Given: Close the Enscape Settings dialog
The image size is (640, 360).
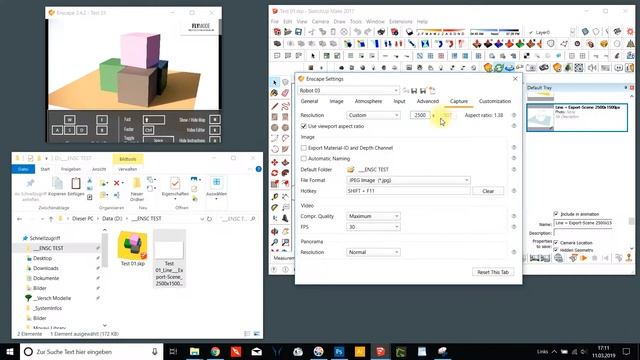Looking at the screenshot, I should [x=515, y=79].
